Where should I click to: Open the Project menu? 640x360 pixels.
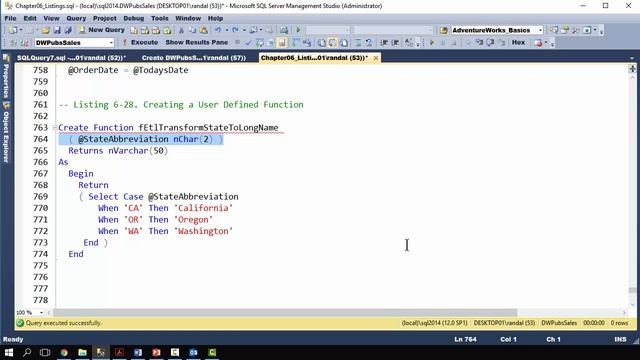(105, 18)
